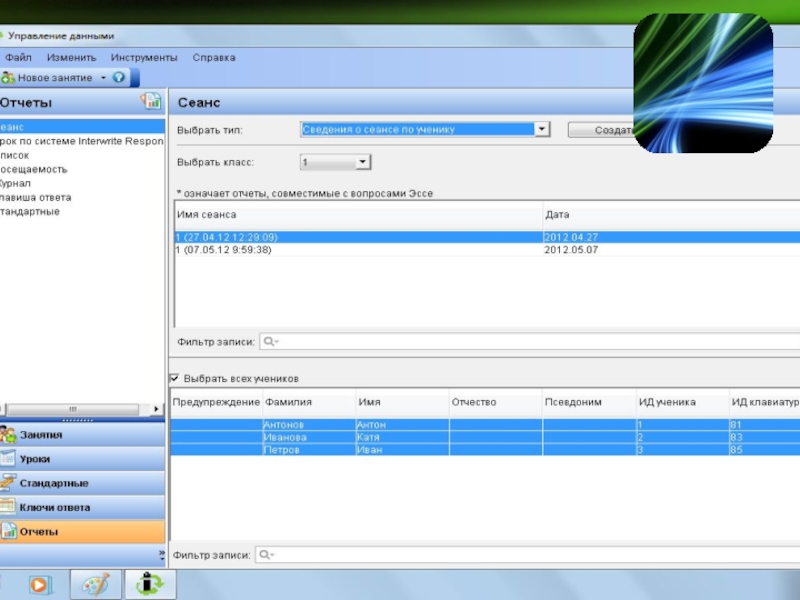Viewport: 800px width, 600px height.
Task: Expand the Выбрать тип report type dropdown
Action: pyautogui.click(x=541, y=129)
